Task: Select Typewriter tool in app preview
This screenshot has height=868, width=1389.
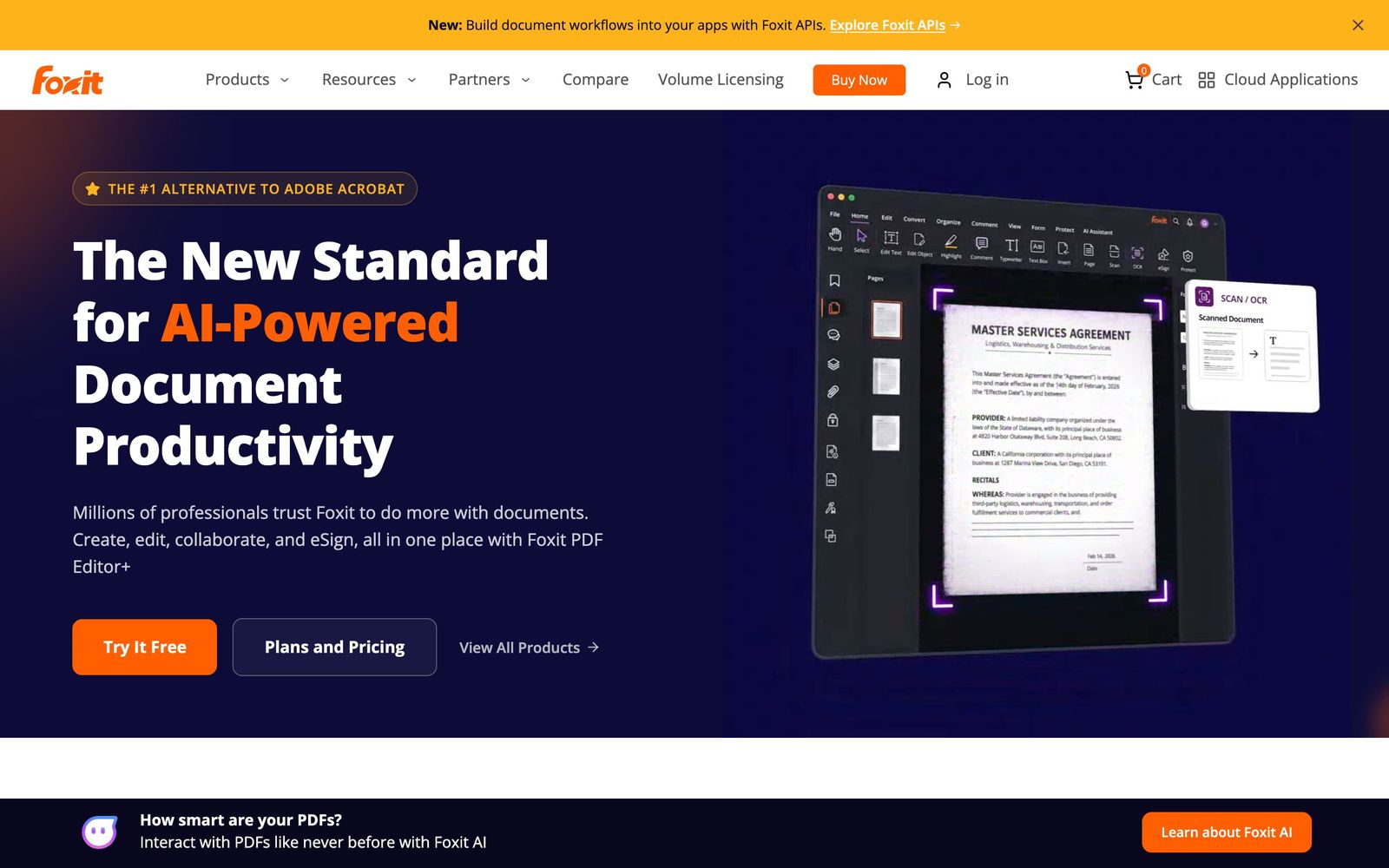Action: tap(1011, 250)
